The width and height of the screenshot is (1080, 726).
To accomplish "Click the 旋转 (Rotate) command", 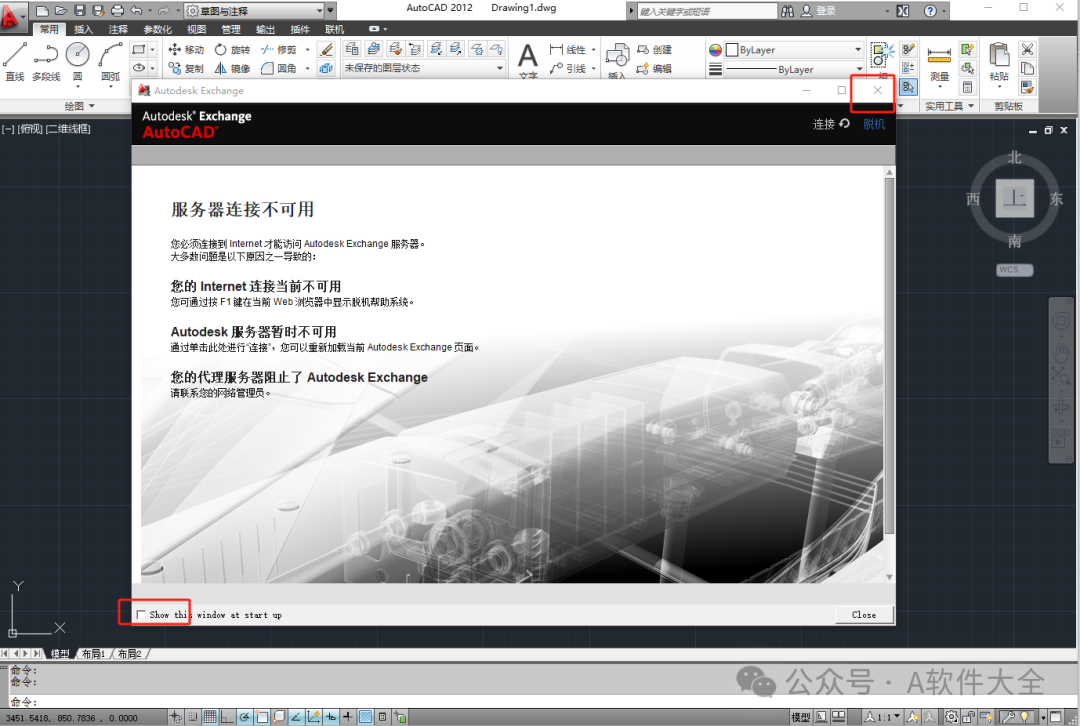I will pos(232,50).
